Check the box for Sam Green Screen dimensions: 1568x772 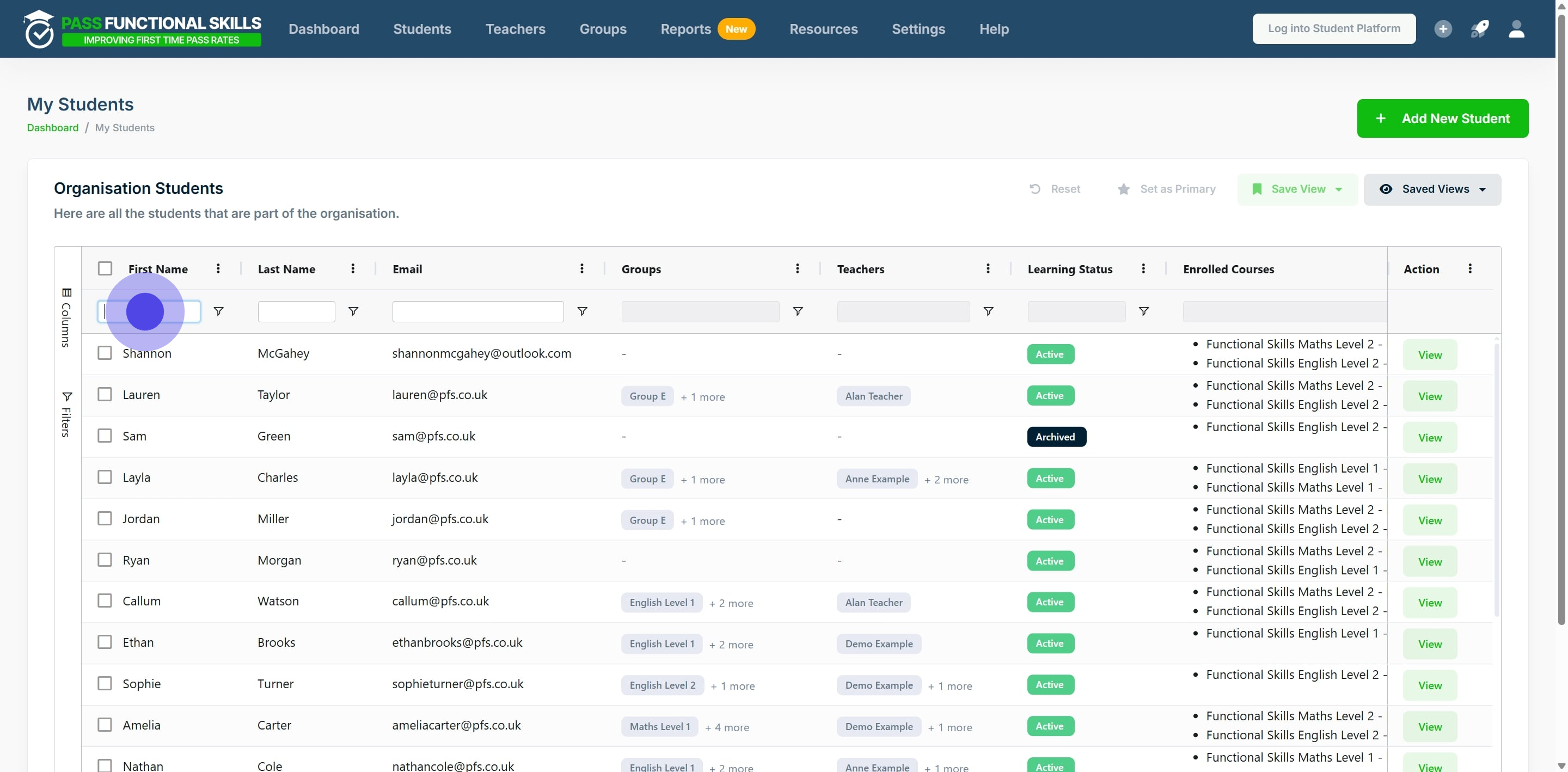(x=105, y=436)
